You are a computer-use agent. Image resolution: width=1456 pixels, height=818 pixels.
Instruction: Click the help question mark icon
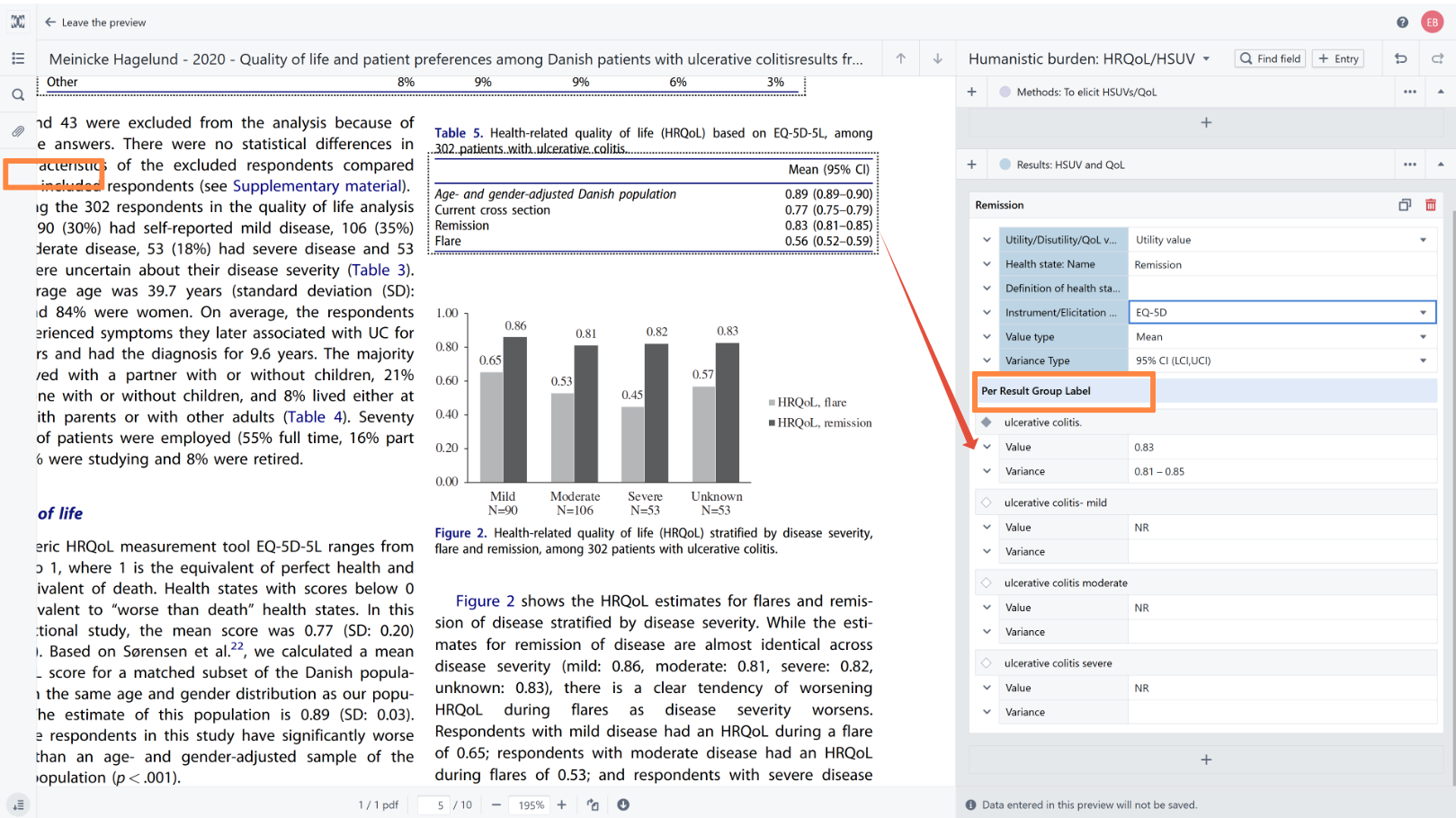click(1402, 22)
